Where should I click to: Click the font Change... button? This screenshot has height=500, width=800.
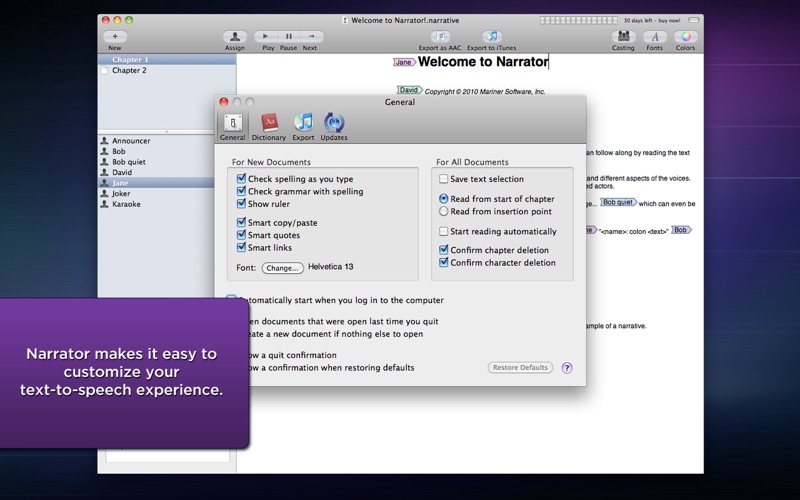282,268
